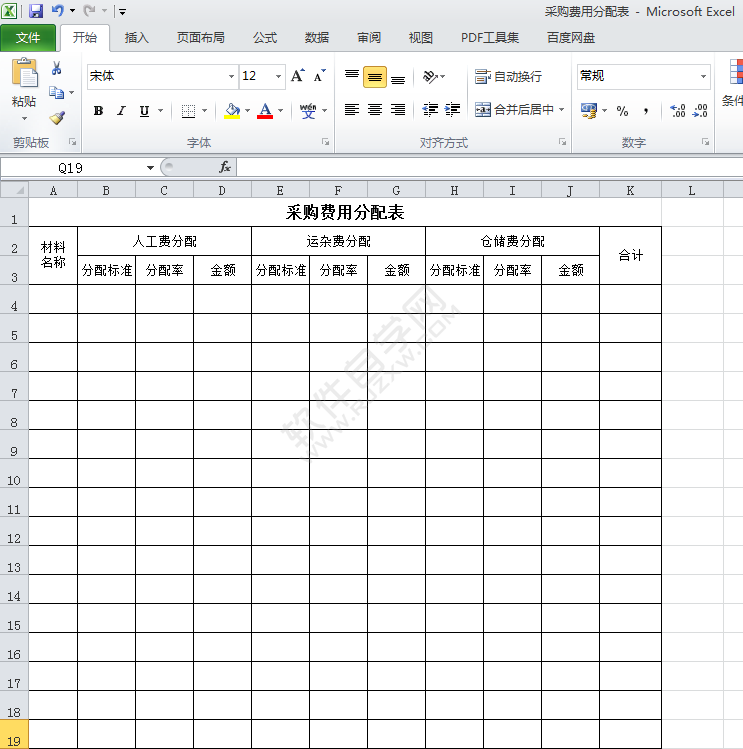The image size is (743, 749).
Task: Click the Paste clipboard icon
Action: (24, 73)
